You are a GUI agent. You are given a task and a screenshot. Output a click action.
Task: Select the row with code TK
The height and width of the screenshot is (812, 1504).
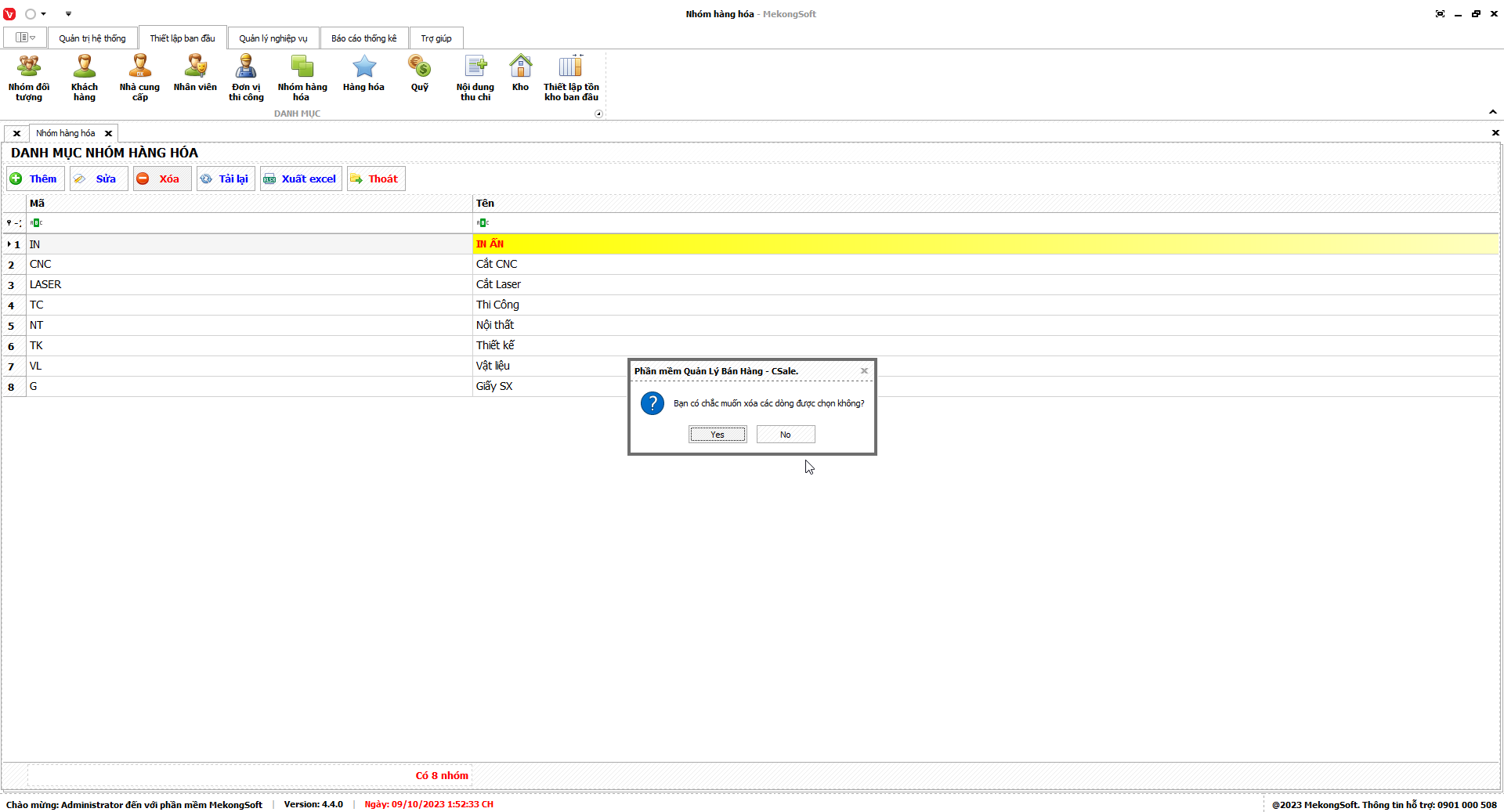coord(750,346)
